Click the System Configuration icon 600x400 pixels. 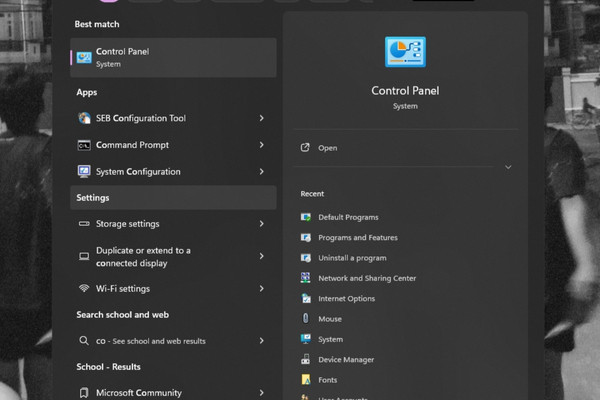84,171
